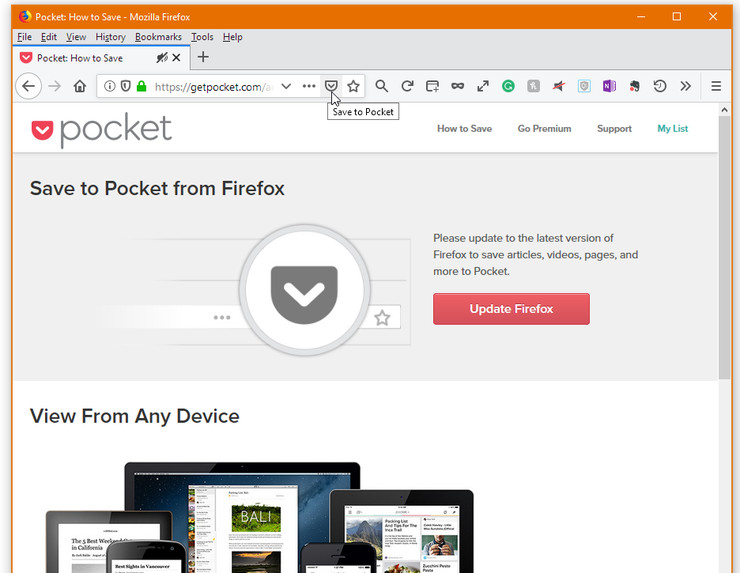Click the gray square extension icon

coord(533,86)
